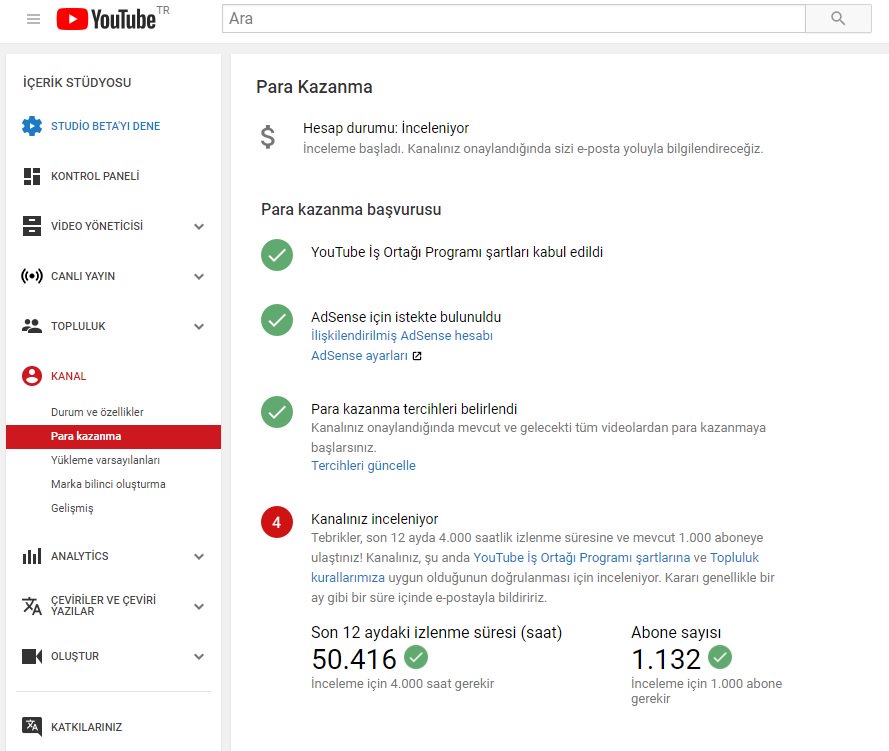Screen dimensions: 889x751
Task: Click the Kontrol Paneli dashboard icon
Action: coord(32,176)
